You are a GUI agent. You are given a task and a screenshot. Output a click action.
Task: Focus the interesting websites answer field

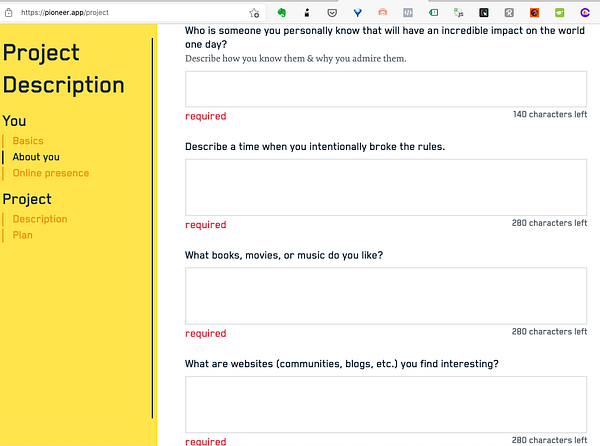pos(386,404)
